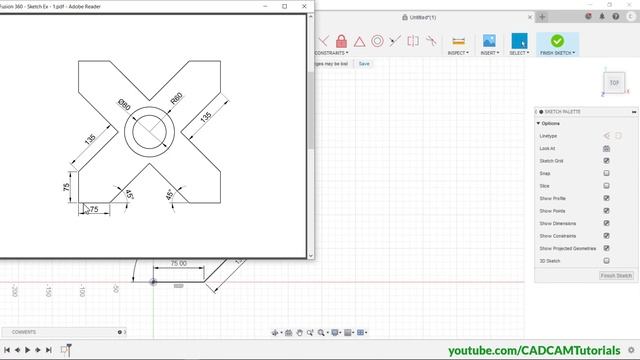Image resolution: width=640 pixels, height=360 pixels.
Task: Click Adobe Reader scroll down arrow
Action: pyautogui.click(x=311, y=256)
